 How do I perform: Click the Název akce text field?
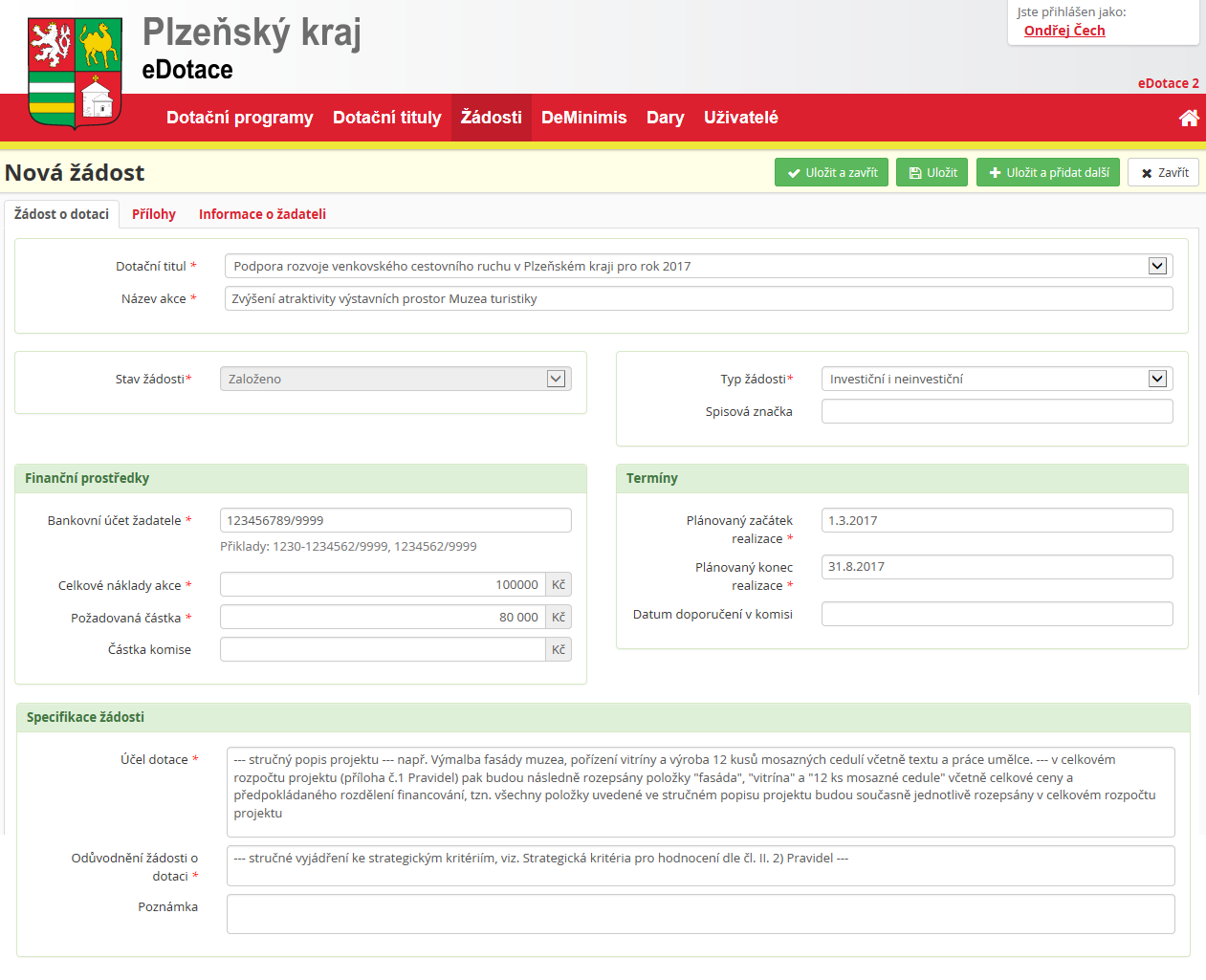click(698, 299)
